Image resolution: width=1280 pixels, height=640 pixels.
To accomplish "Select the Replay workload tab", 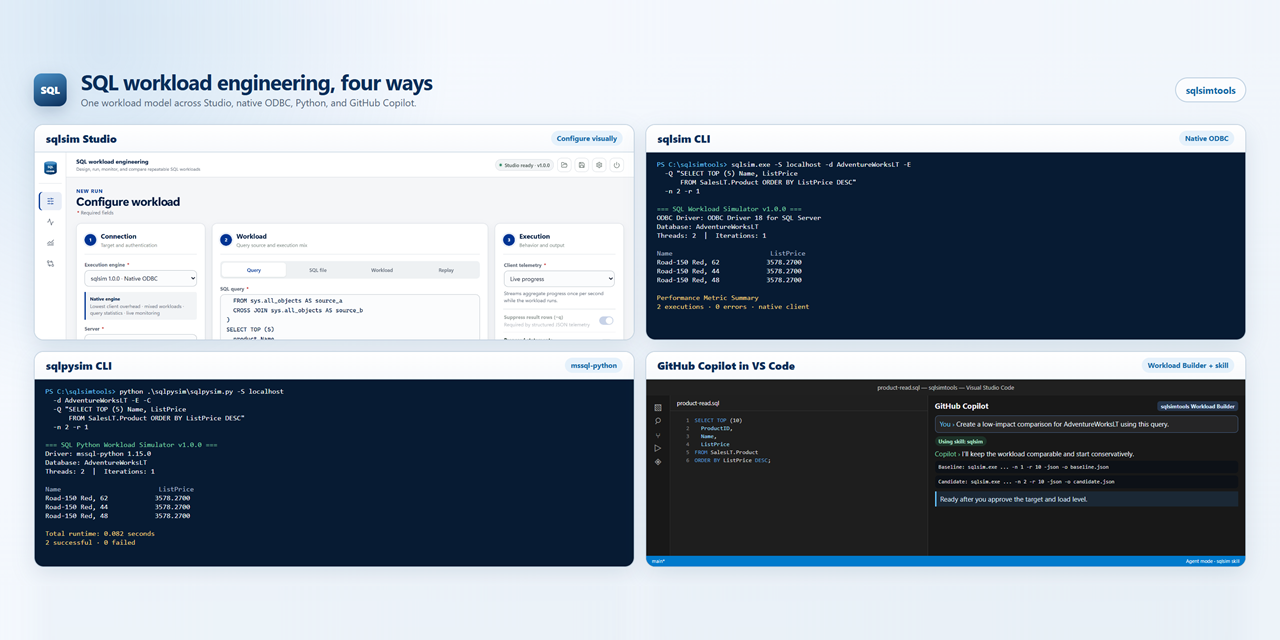I will (x=446, y=270).
